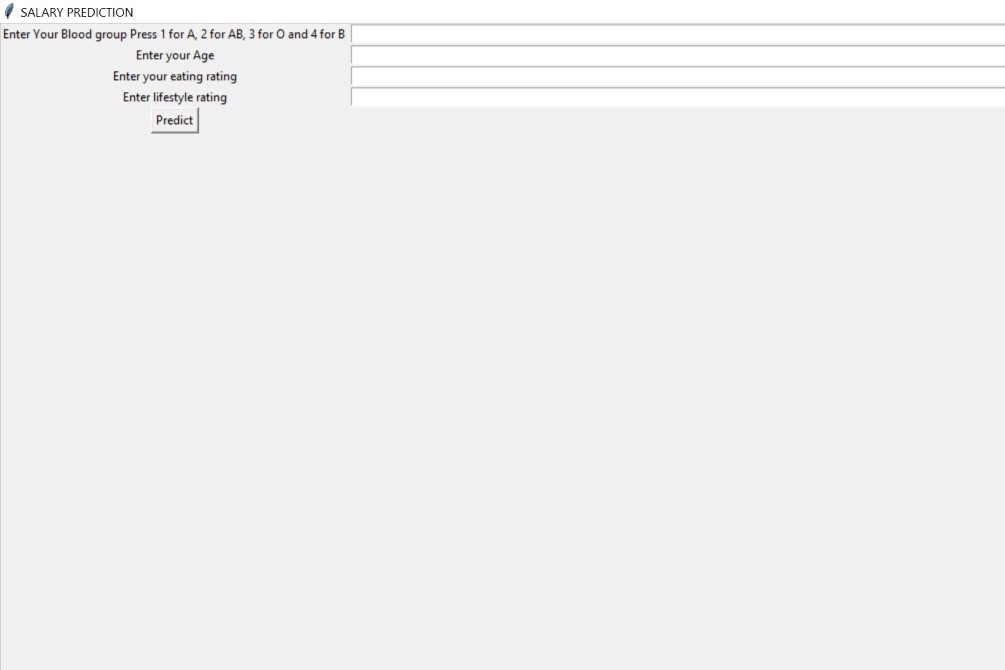Click the 'Enter your eating rating' label
1005x670 pixels.
tap(174, 76)
